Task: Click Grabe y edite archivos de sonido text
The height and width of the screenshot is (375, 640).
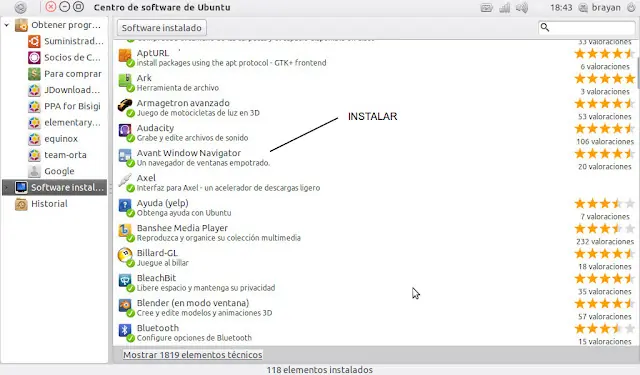Action: click(192, 138)
